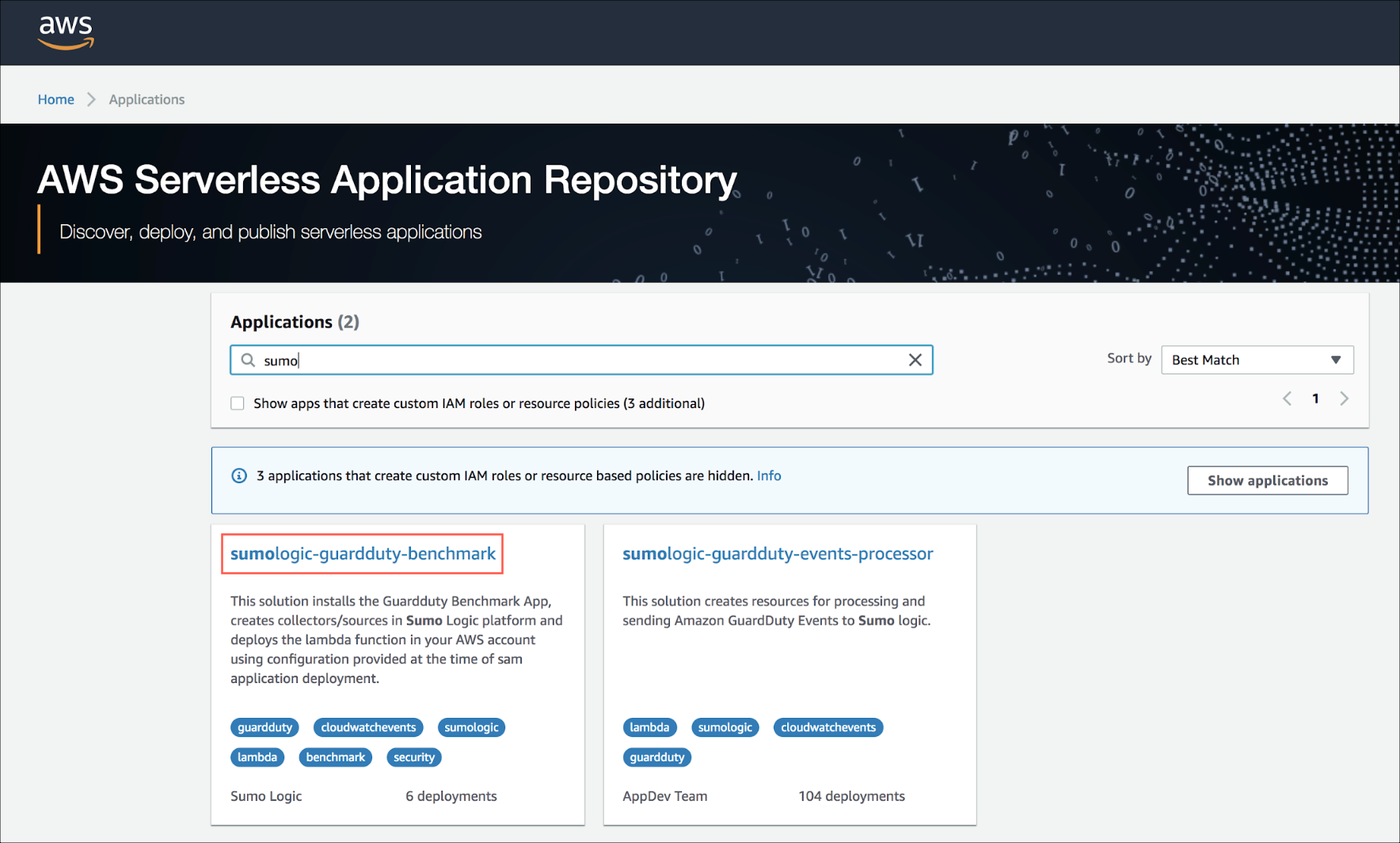Viewport: 1400px width, 843px height.
Task: Select the Applications breadcrumb item
Action: pyautogui.click(x=146, y=99)
